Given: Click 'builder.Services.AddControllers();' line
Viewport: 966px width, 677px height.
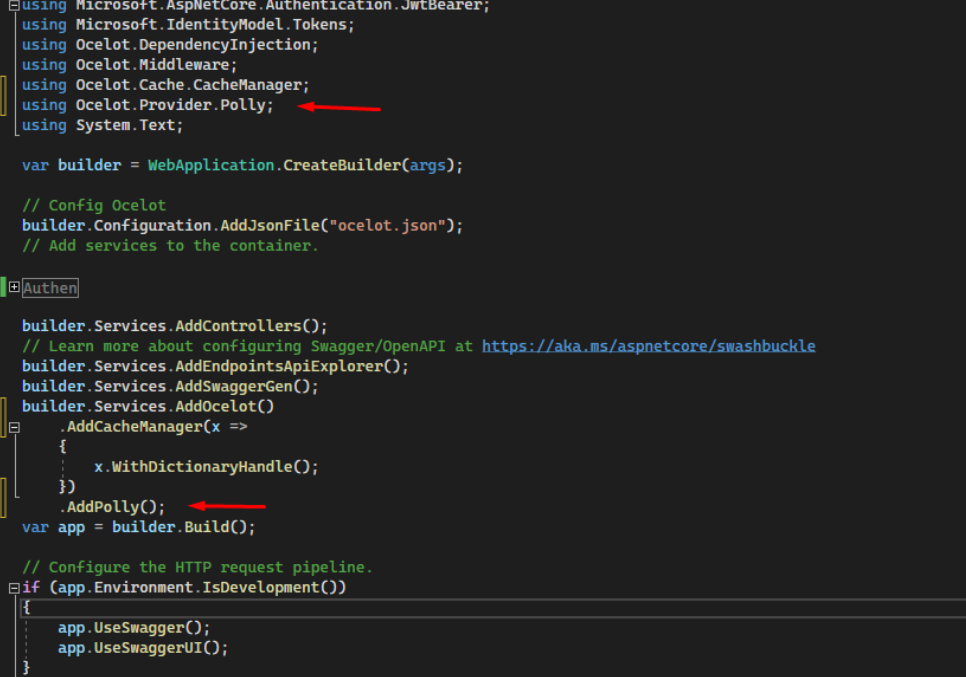Looking at the screenshot, I should (x=174, y=326).
